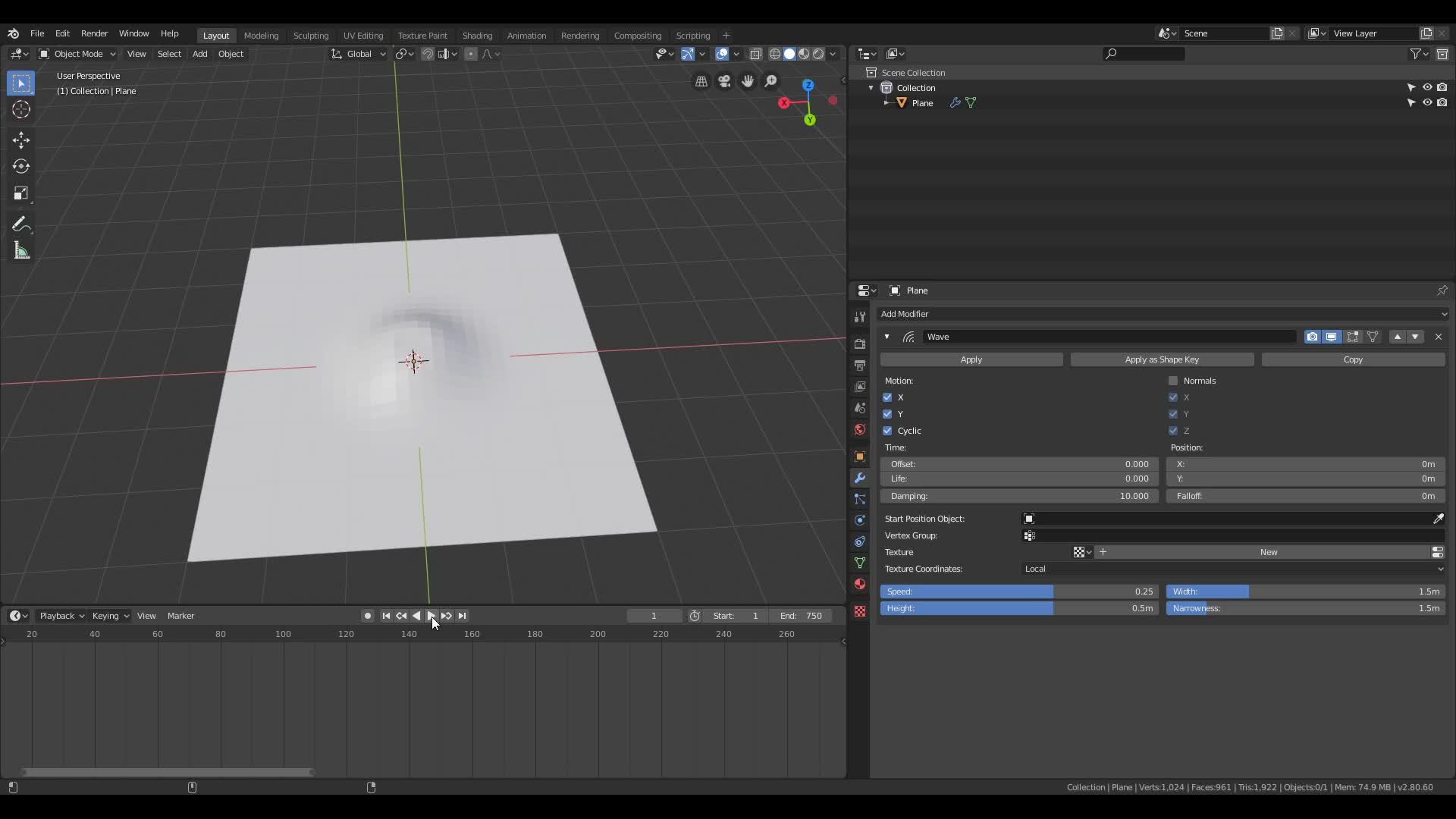The height and width of the screenshot is (819, 1456).
Task: Jump to the timeline start frame
Action: (x=386, y=616)
